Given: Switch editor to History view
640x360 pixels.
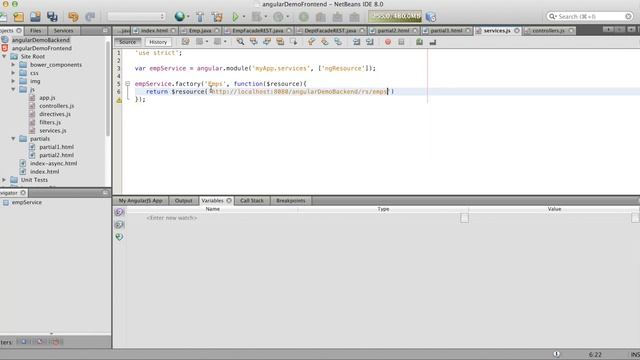Looking at the screenshot, I should 158,42.
